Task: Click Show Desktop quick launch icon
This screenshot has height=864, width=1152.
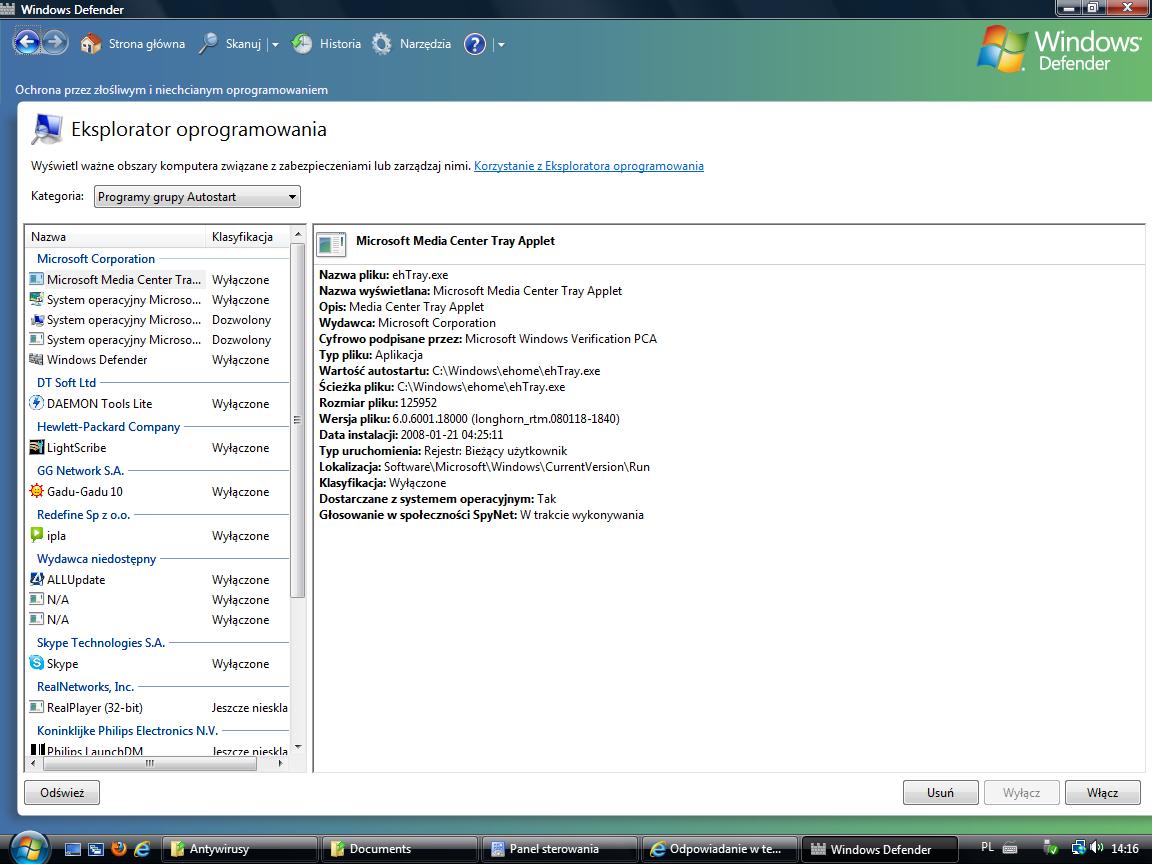Action: coord(73,849)
